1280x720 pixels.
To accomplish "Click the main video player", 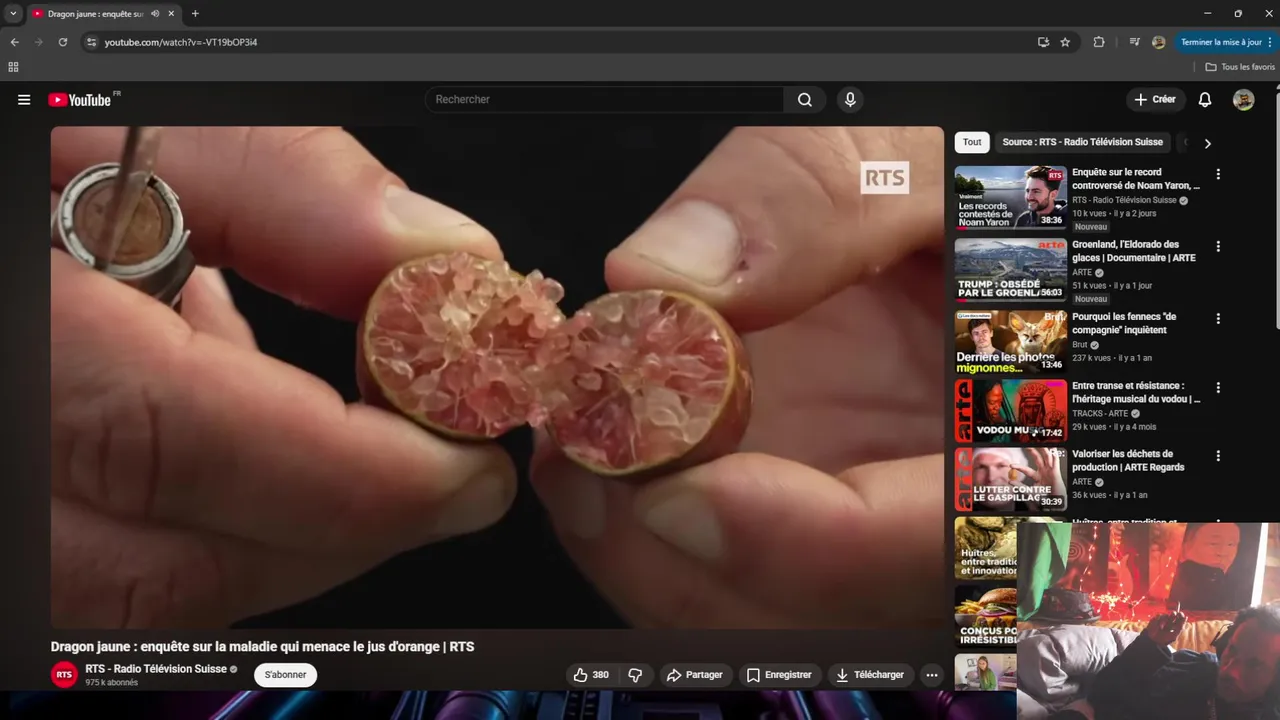I will tap(497, 377).
